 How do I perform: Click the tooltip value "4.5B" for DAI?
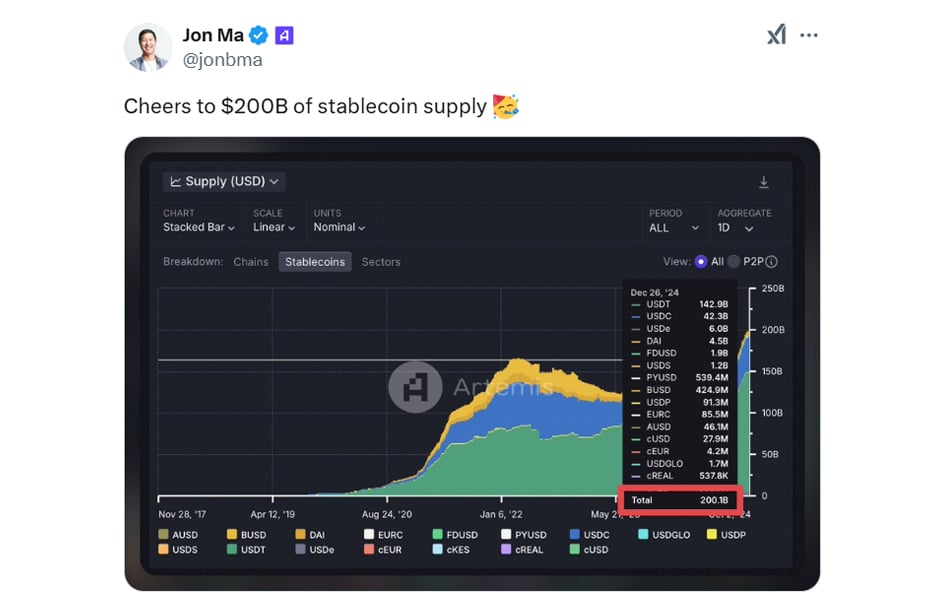718,341
